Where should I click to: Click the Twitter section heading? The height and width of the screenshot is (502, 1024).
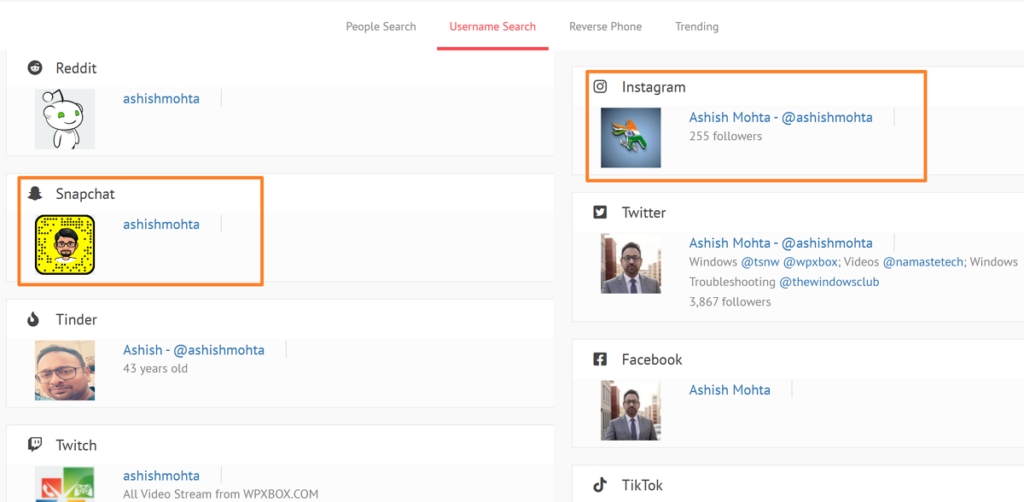[x=644, y=212]
